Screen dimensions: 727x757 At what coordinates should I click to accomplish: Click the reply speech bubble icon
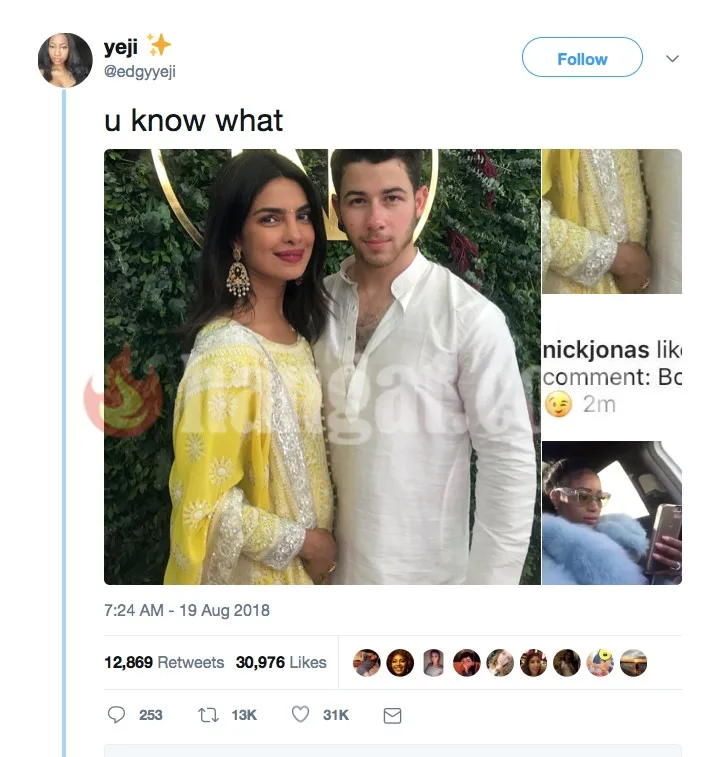pyautogui.click(x=116, y=715)
